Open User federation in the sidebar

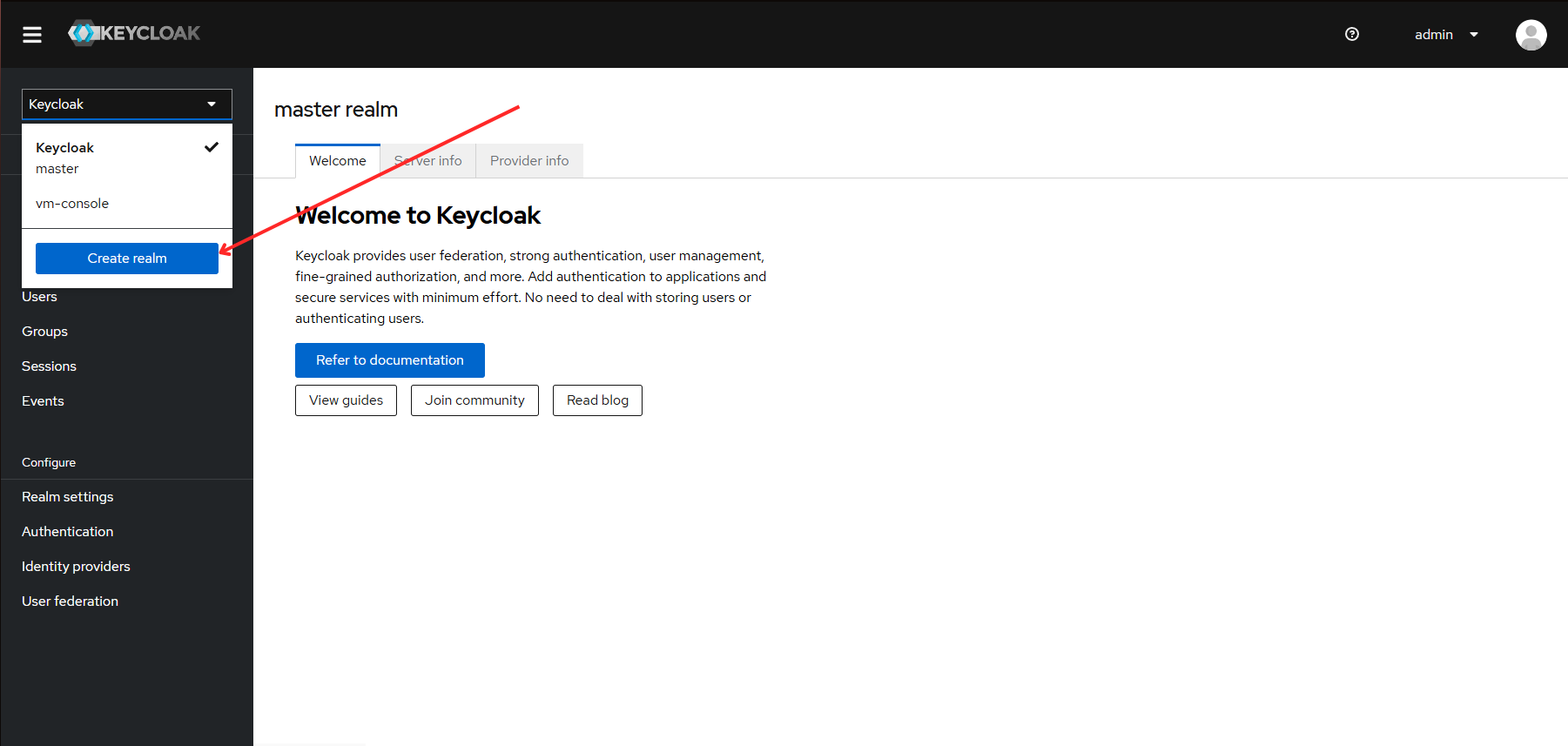pyautogui.click(x=70, y=602)
